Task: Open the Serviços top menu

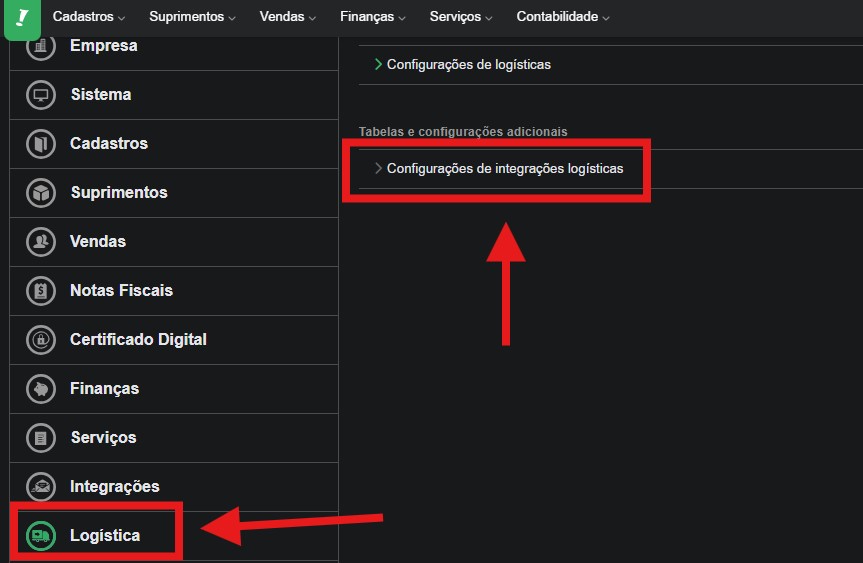Action: click(x=460, y=17)
